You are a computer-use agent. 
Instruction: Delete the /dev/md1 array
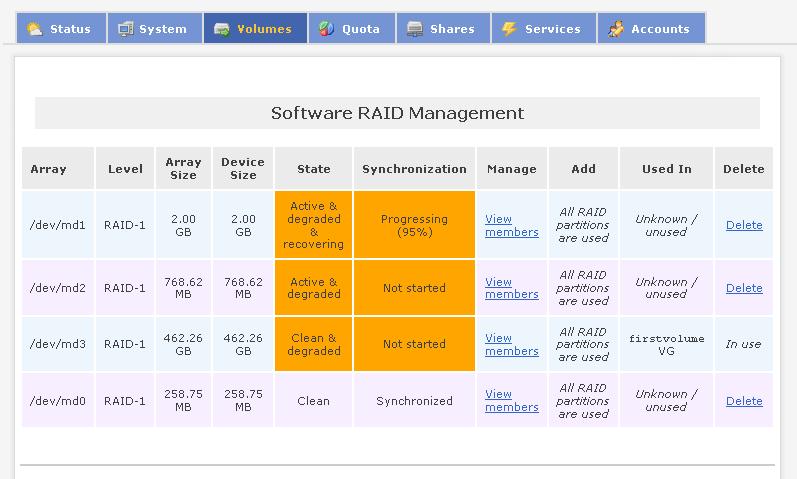(x=743, y=225)
